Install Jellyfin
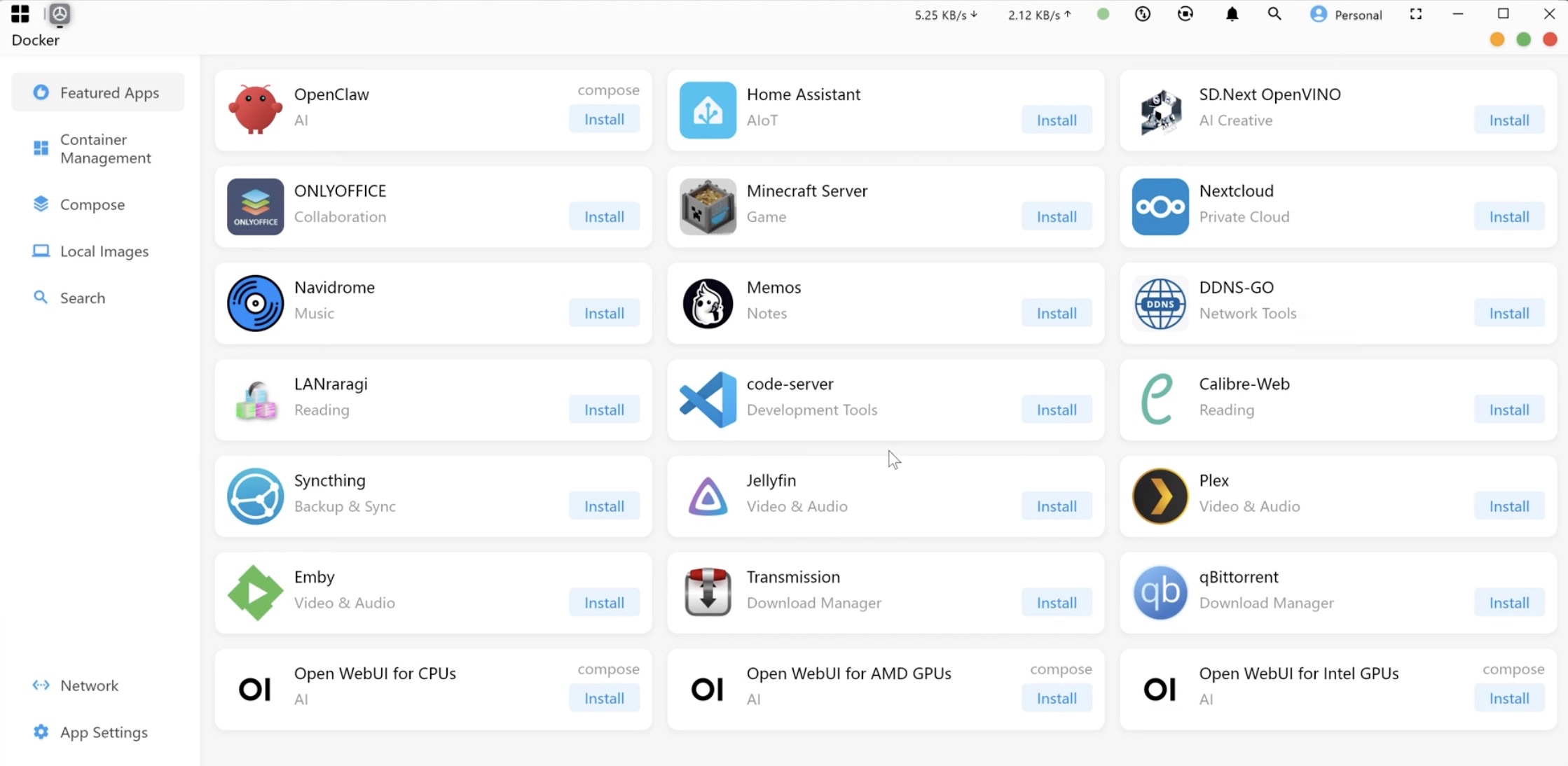 pyautogui.click(x=1057, y=506)
